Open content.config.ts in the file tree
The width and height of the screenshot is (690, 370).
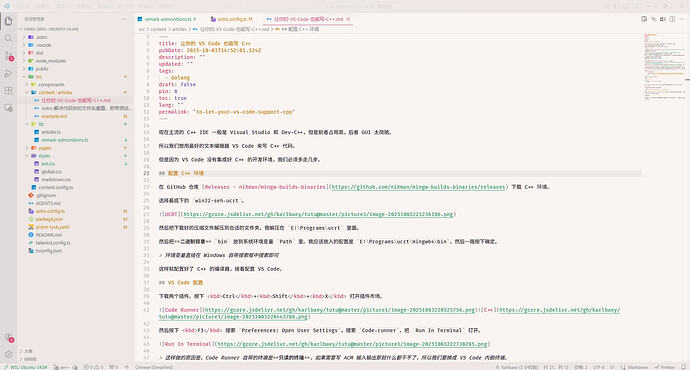[x=55, y=187]
